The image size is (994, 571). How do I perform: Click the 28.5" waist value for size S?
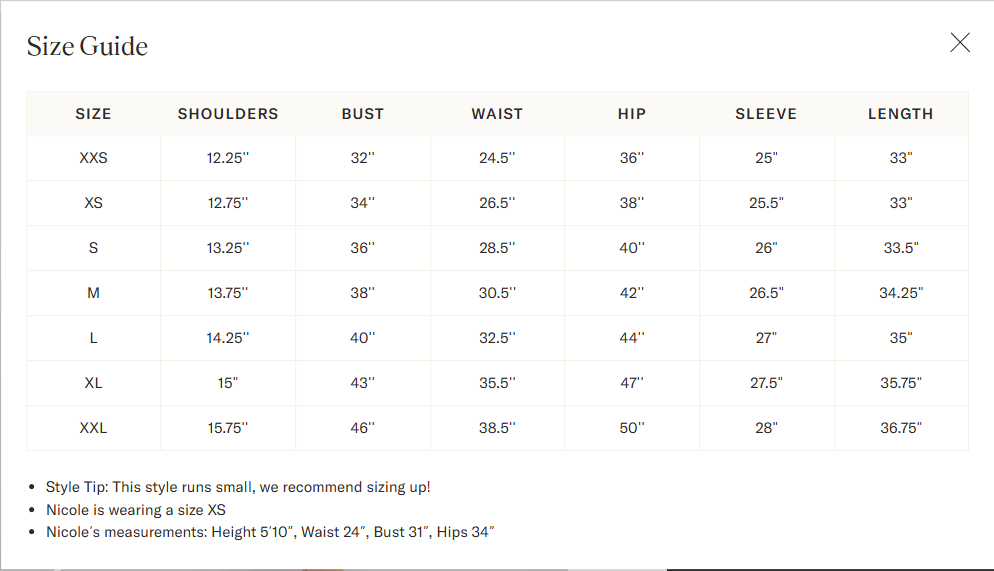pos(497,248)
